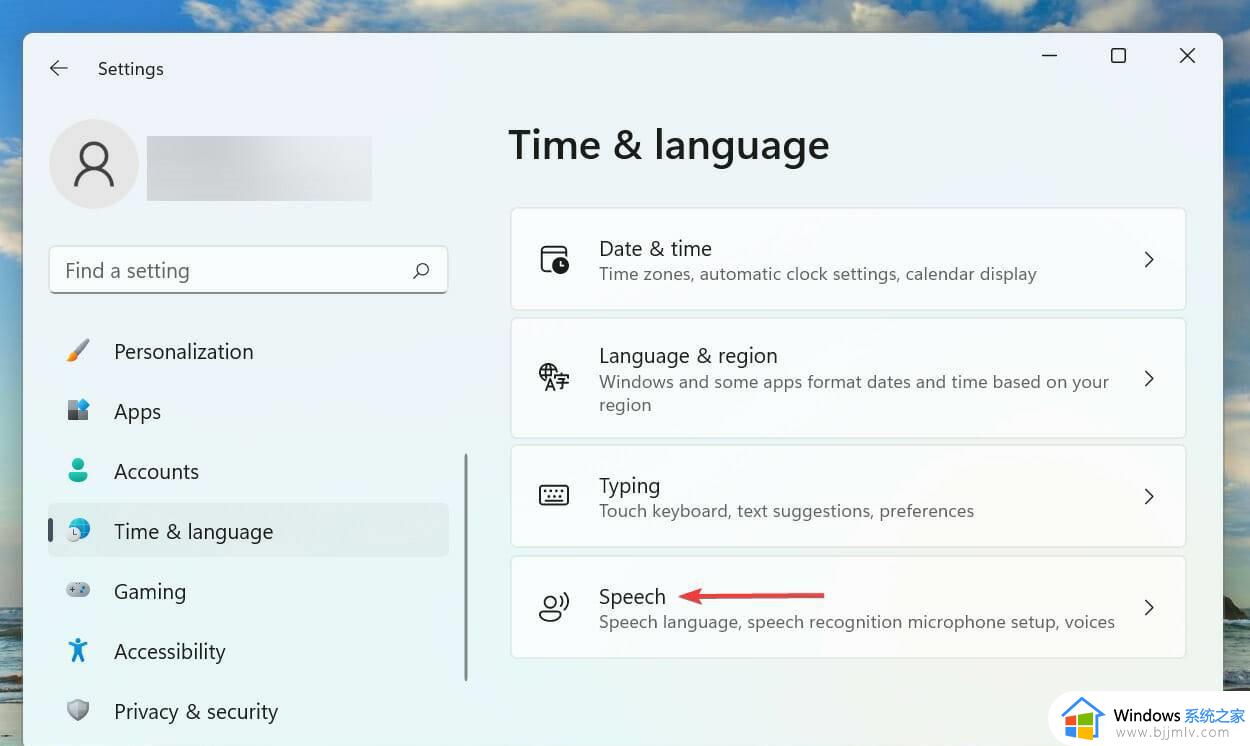Viewport: 1250px width, 746px height.
Task: Open Speech settings chevron
Action: click(1149, 608)
